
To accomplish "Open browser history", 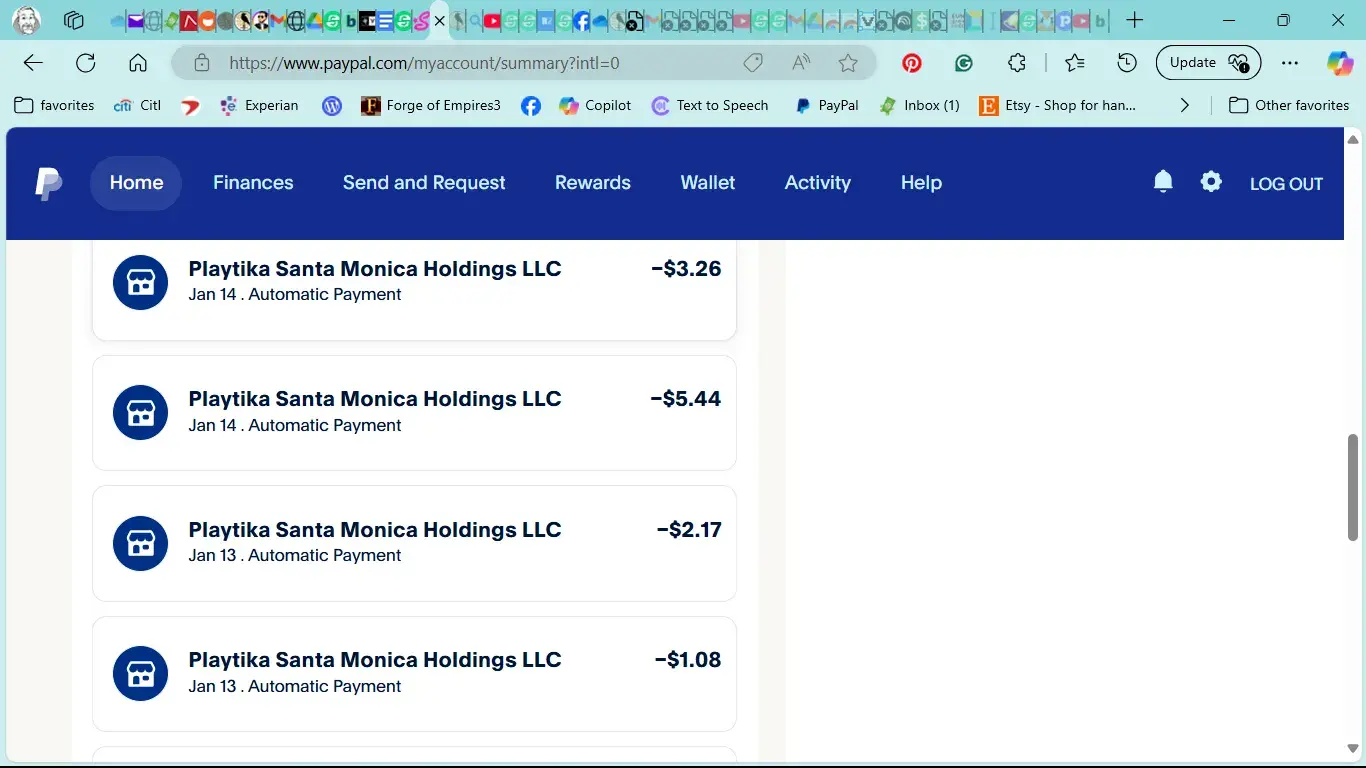I will pos(1127,63).
